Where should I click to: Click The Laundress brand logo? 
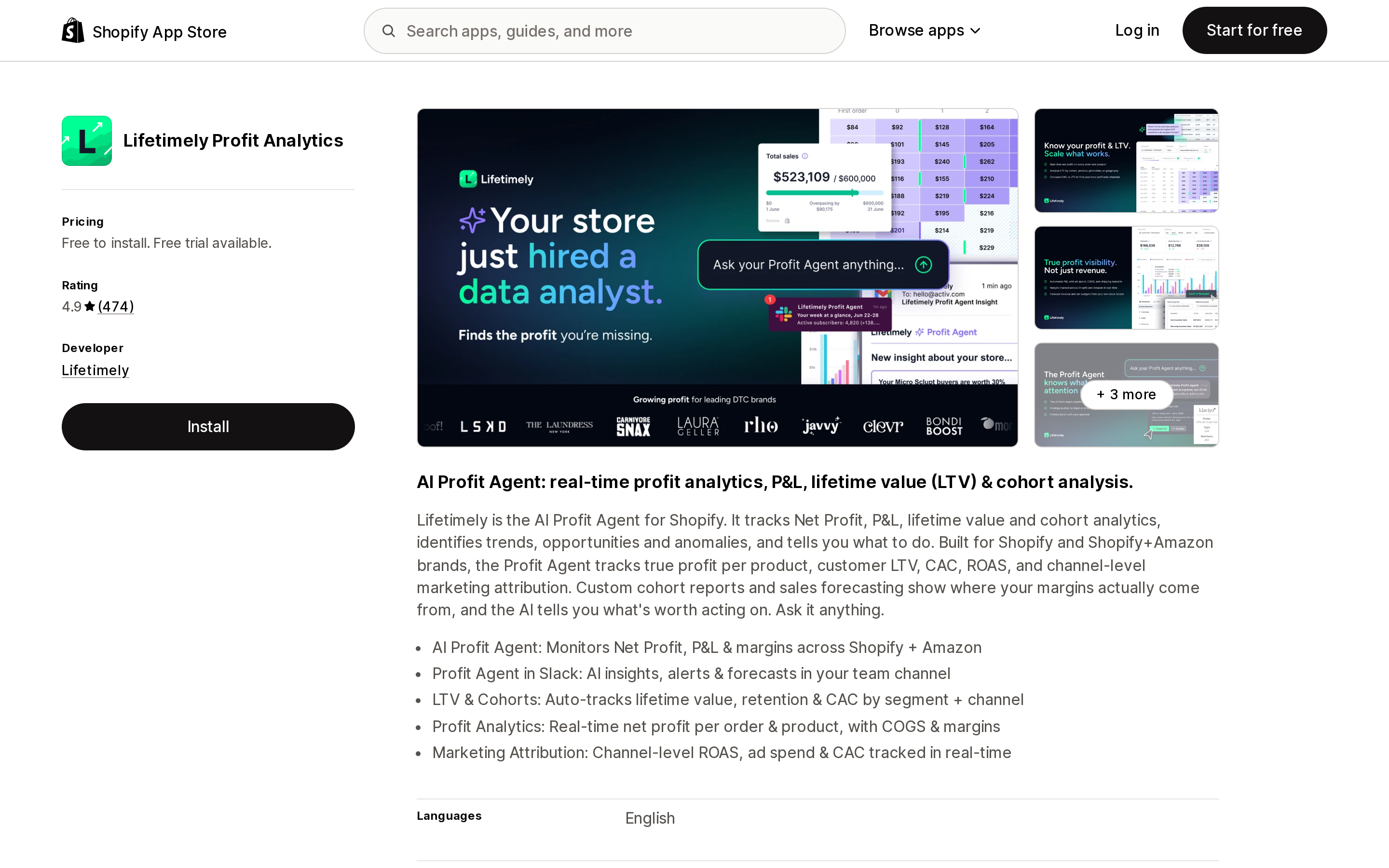pos(559,426)
